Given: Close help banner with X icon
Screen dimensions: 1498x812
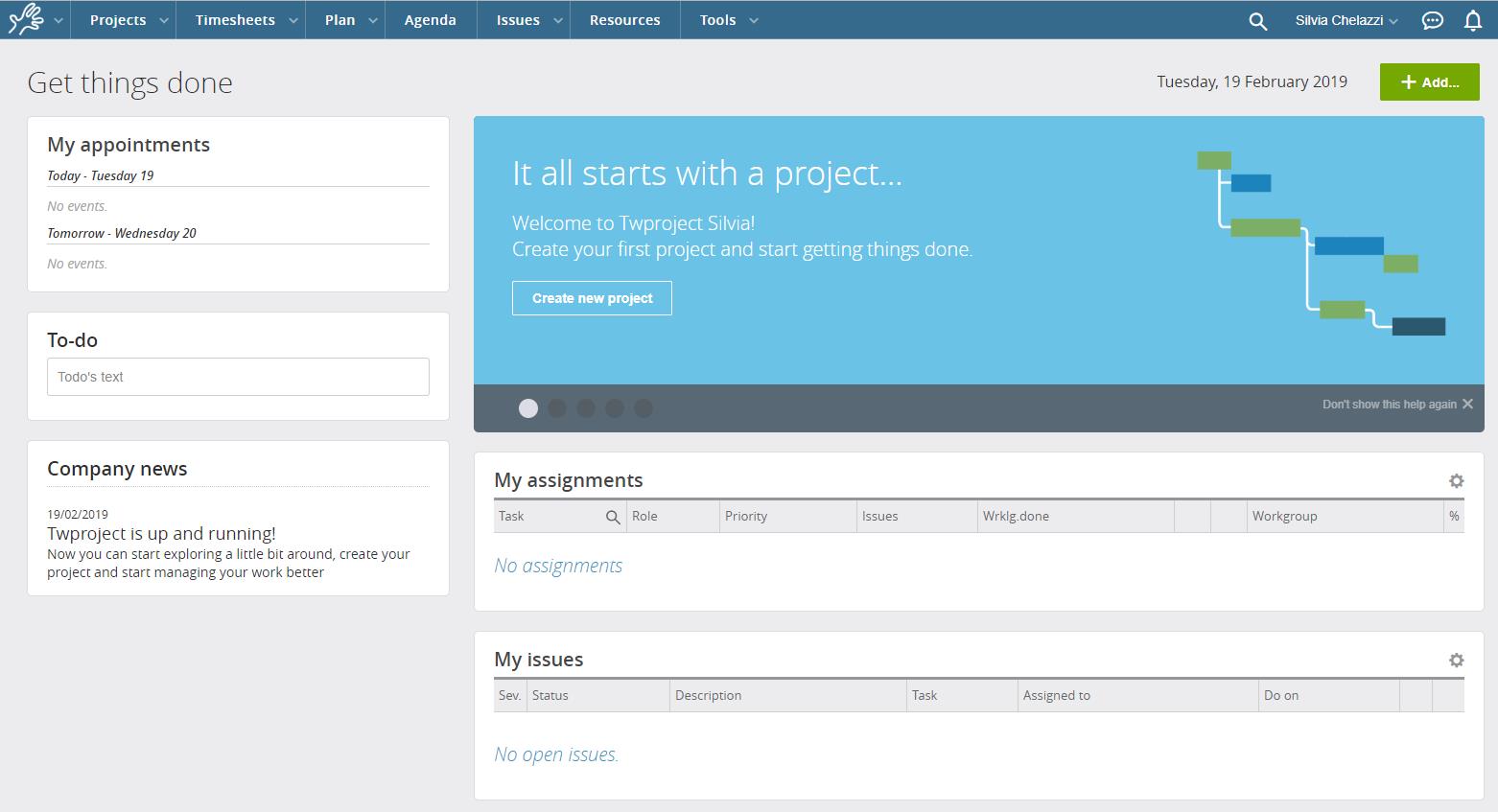Looking at the screenshot, I should pos(1467,404).
